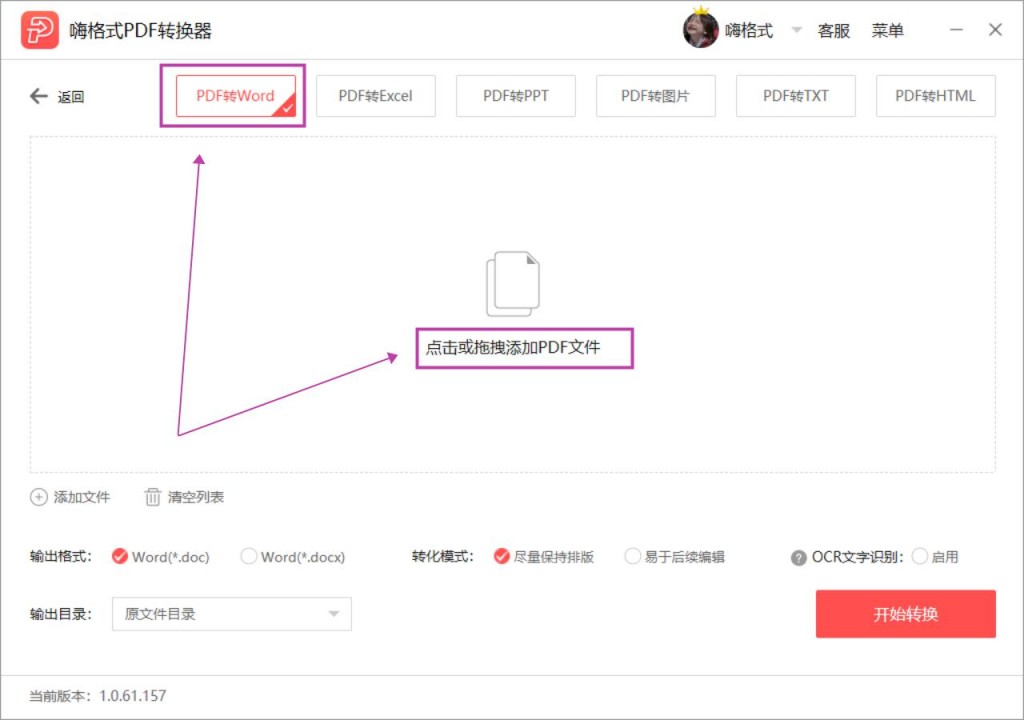Click the 添加文件 label

pos(82,497)
